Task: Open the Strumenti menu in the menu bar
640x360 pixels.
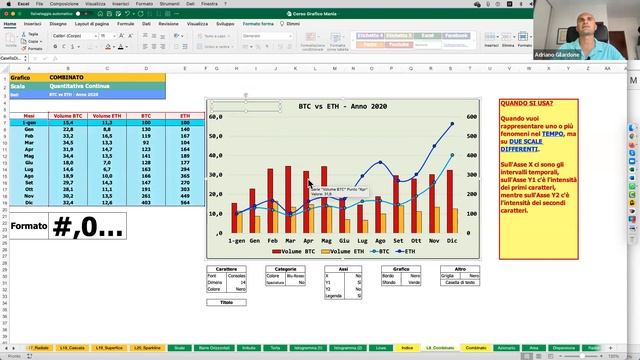Action: (x=169, y=4)
